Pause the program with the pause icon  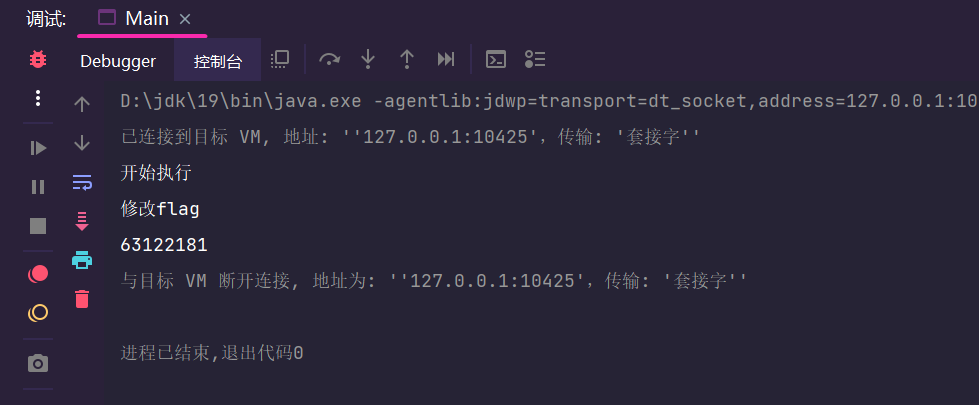(x=38, y=187)
